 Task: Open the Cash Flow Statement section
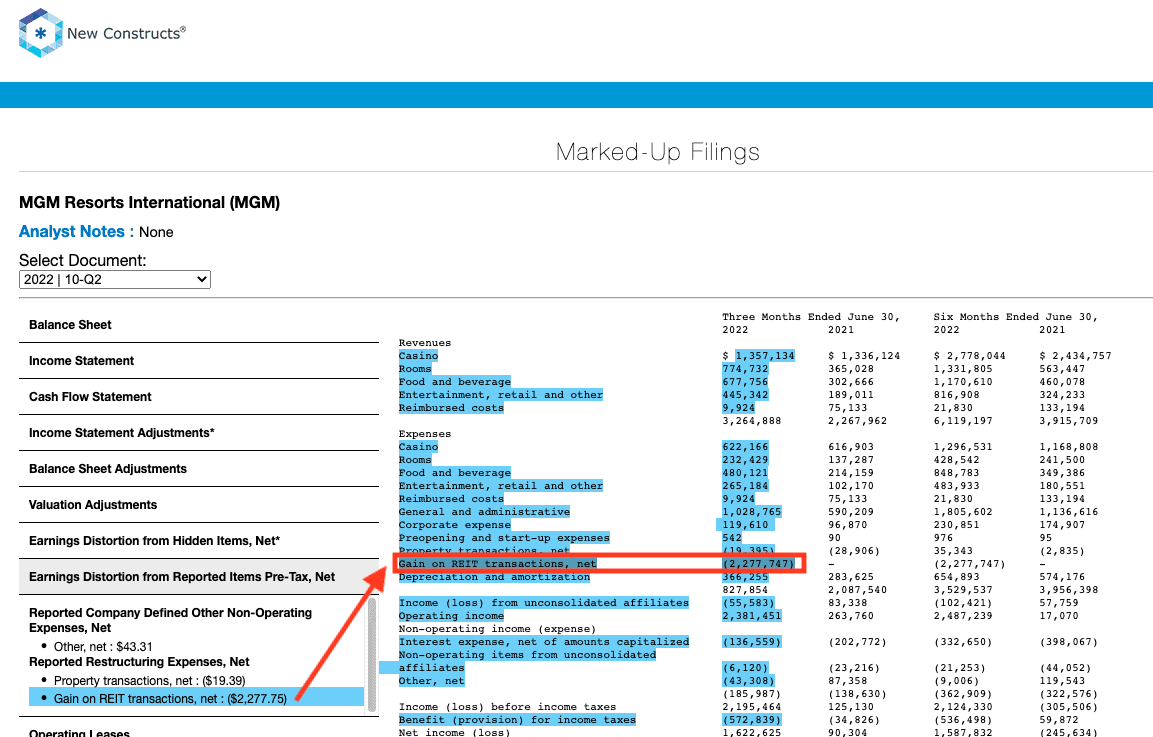199,397
